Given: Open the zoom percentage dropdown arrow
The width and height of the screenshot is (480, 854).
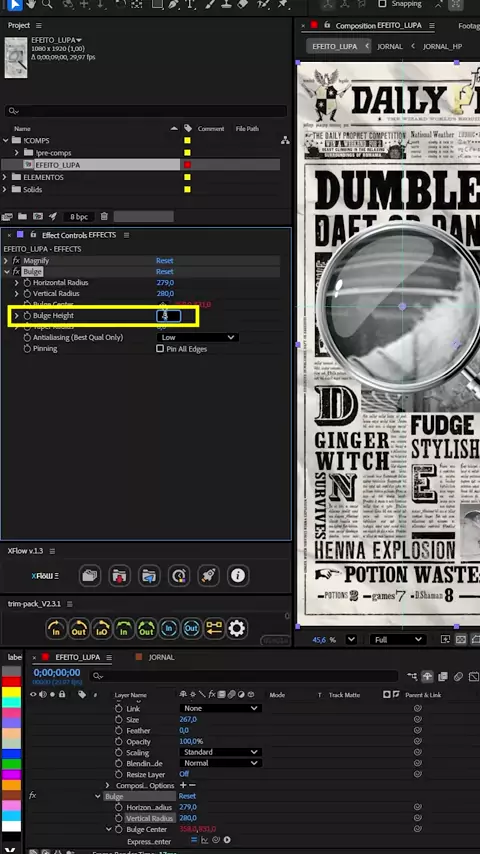Looking at the screenshot, I should 351,639.
